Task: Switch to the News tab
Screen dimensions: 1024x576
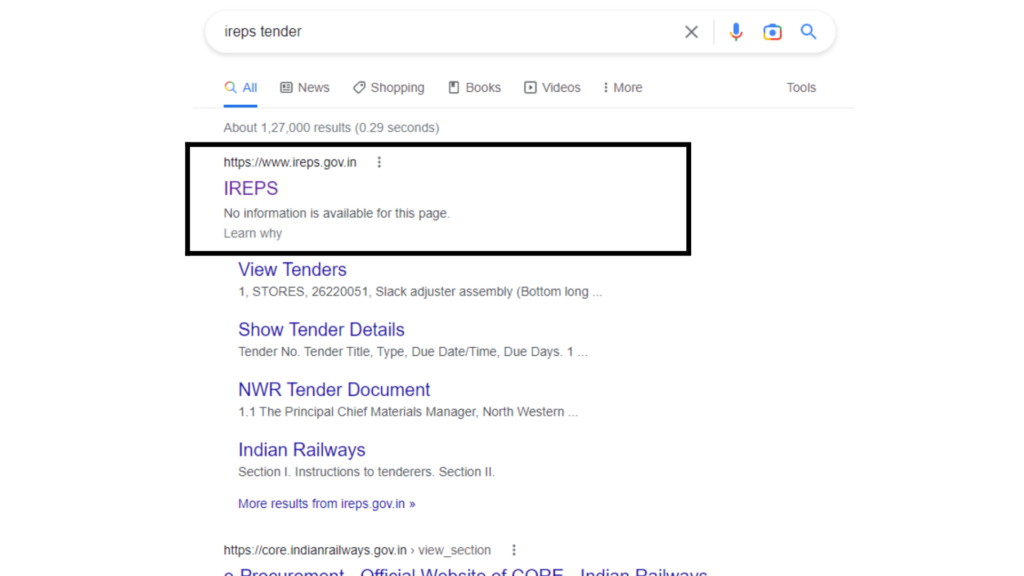Action: pos(304,88)
